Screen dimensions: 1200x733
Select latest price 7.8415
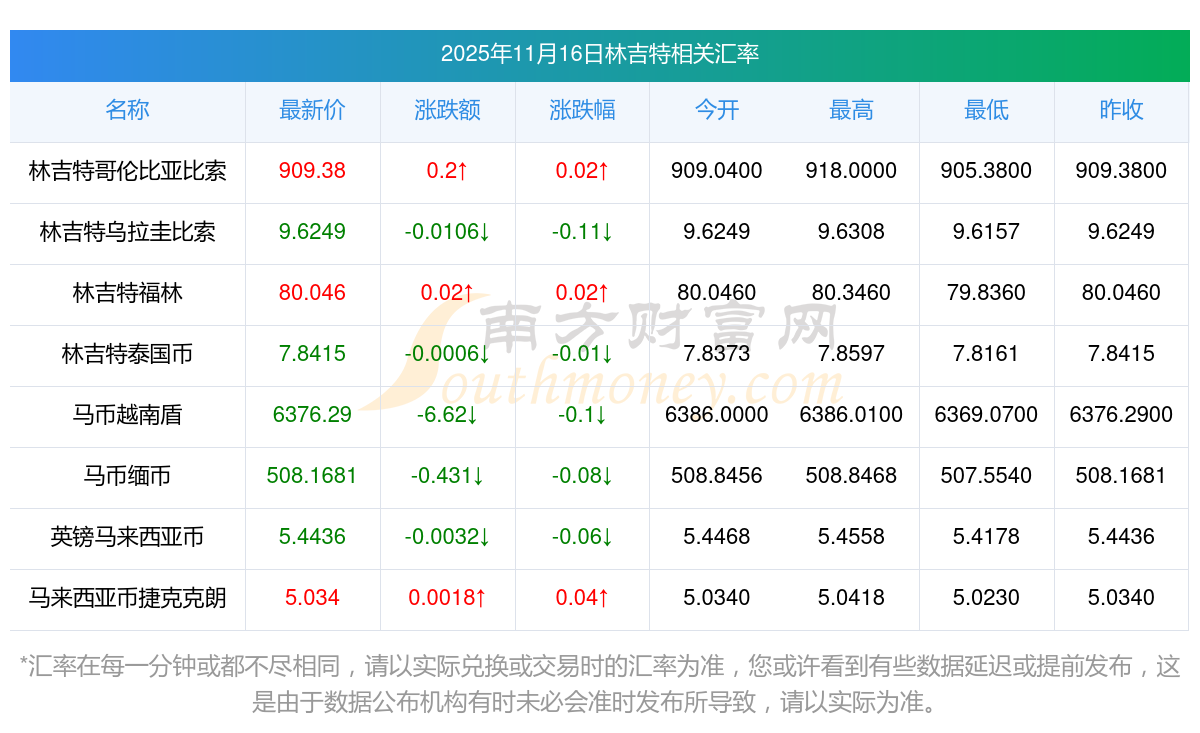pyautogui.click(x=312, y=354)
